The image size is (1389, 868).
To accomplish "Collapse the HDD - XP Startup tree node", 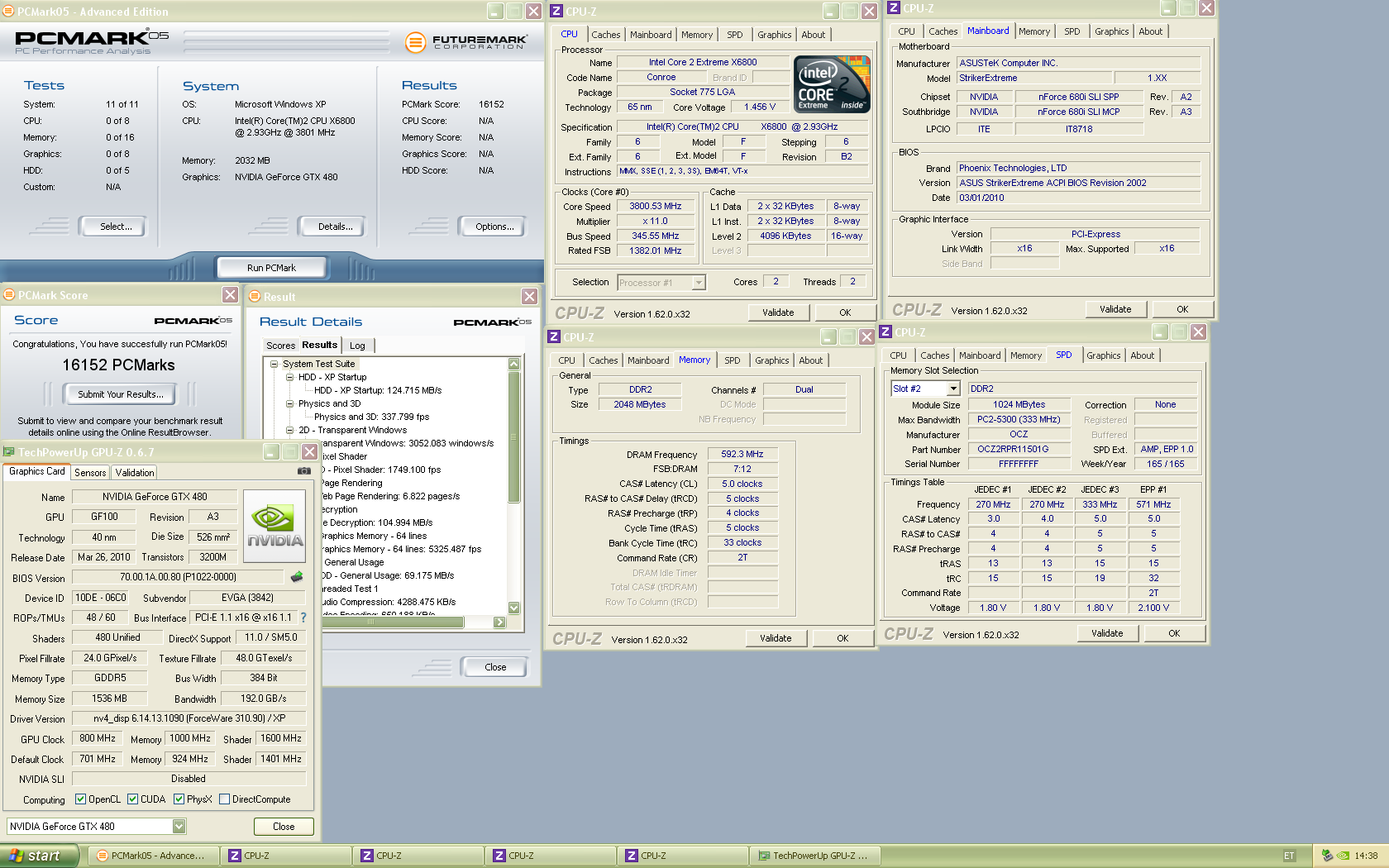I will tap(290, 377).
